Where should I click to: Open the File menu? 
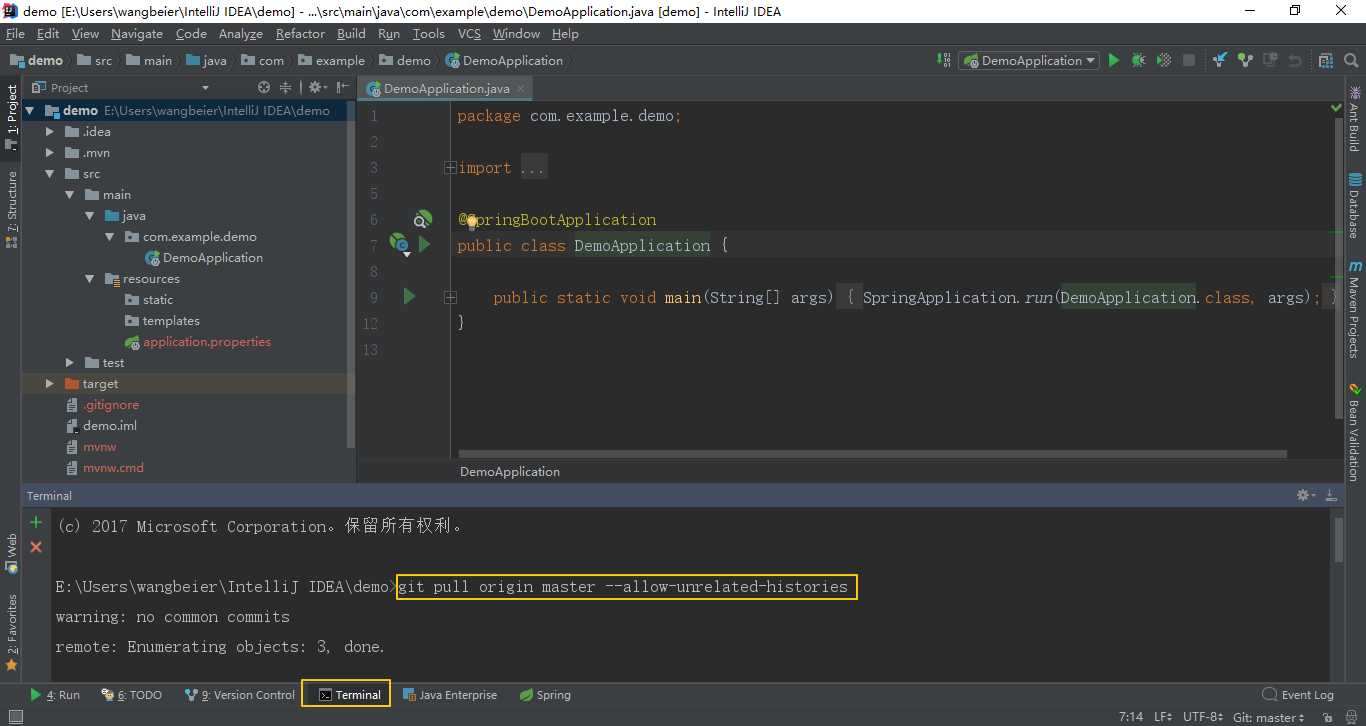pyautogui.click(x=15, y=33)
